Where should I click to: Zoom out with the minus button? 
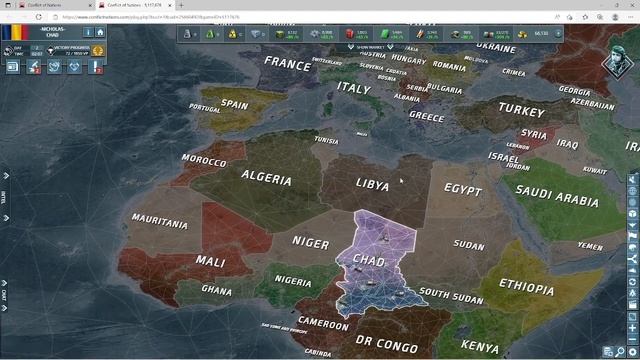coord(632,339)
